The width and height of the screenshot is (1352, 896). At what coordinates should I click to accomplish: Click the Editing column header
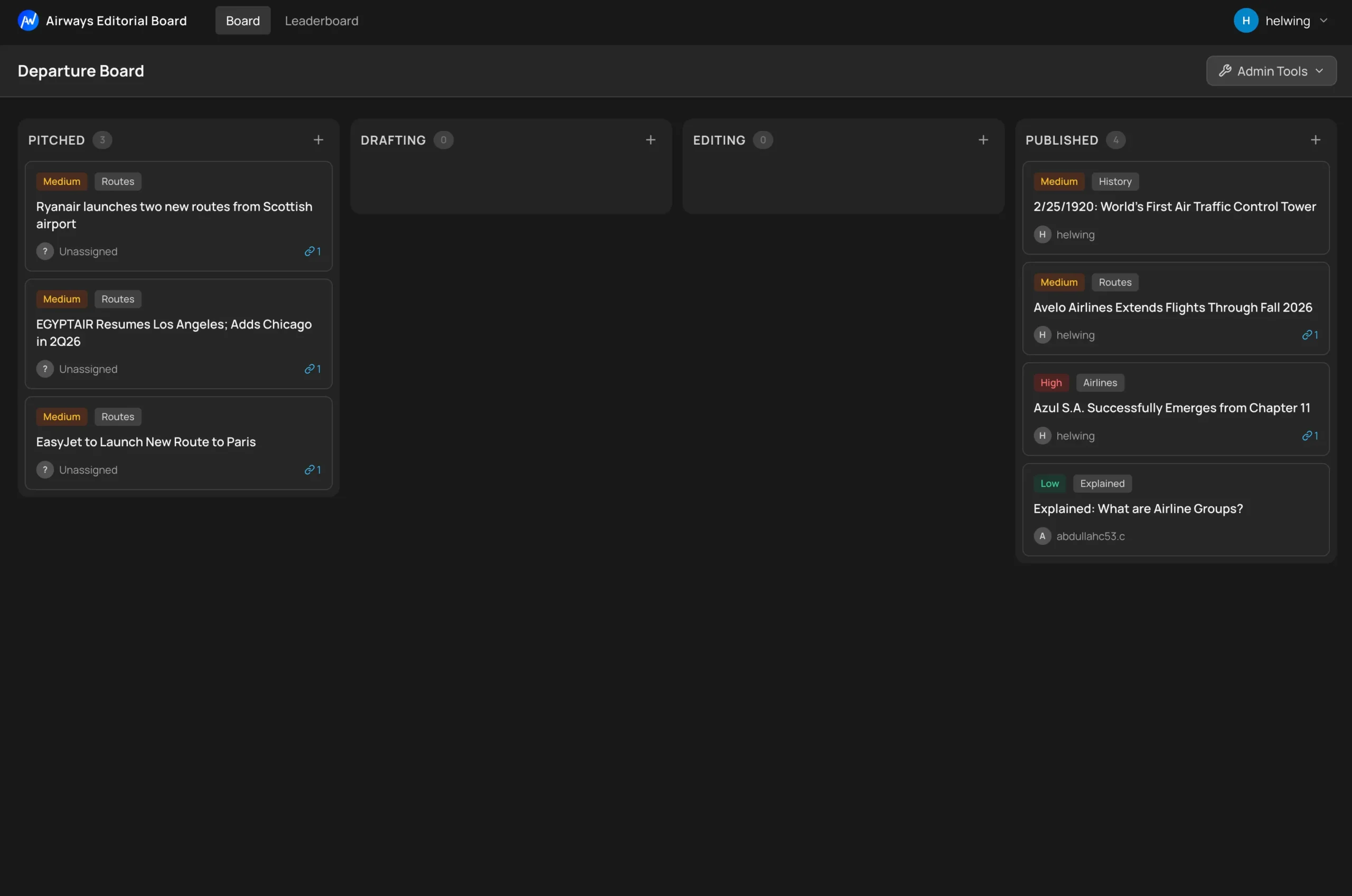[719, 140]
